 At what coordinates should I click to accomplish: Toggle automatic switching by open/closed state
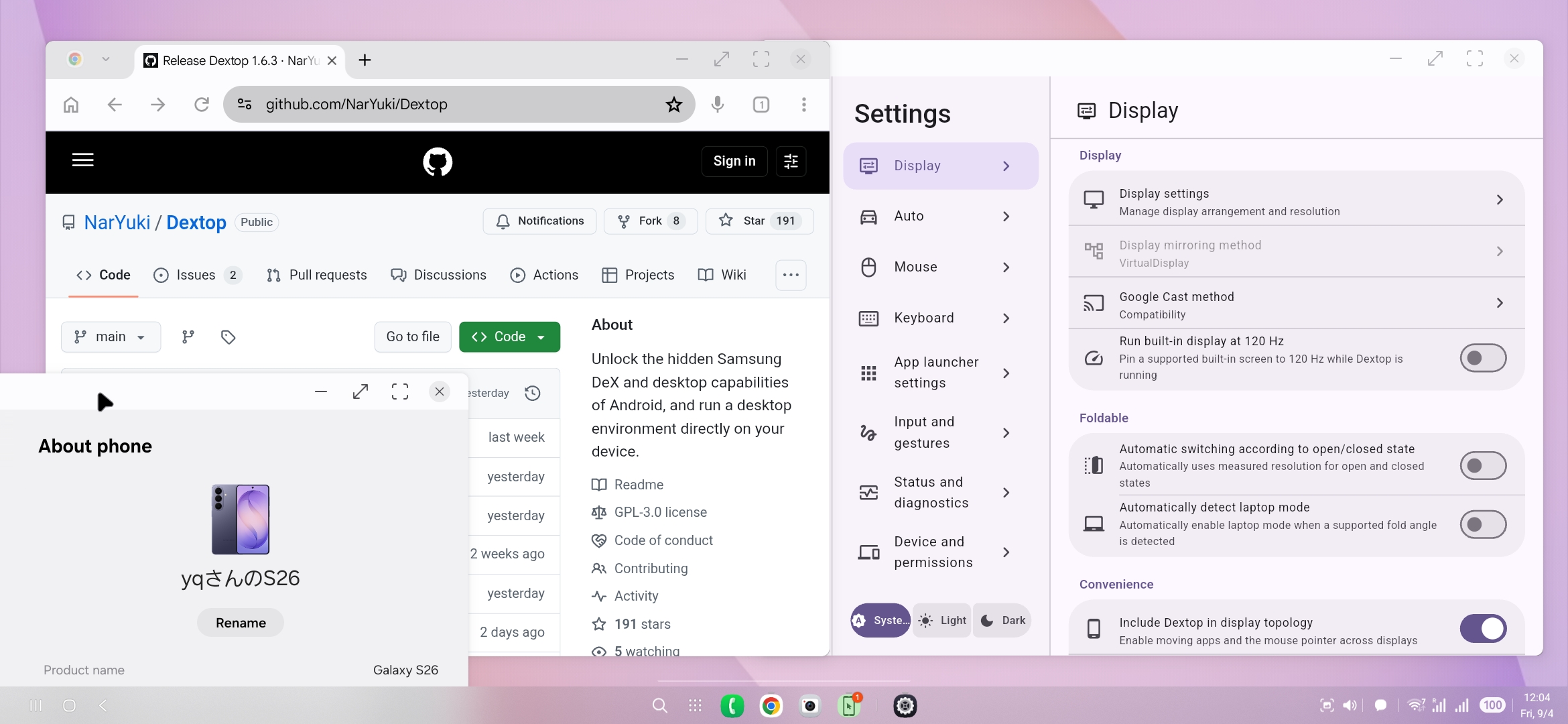[1483, 466]
